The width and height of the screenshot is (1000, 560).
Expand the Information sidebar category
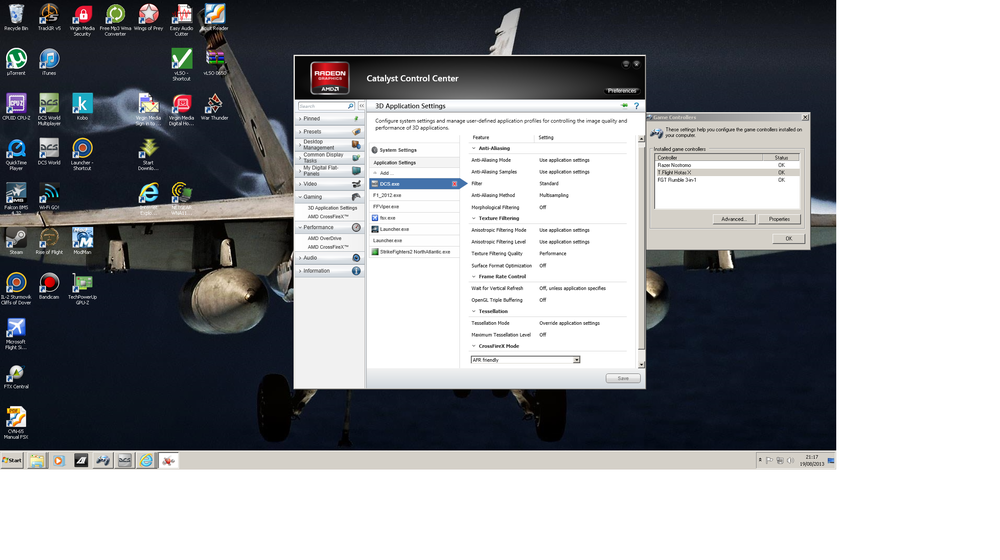pos(330,270)
